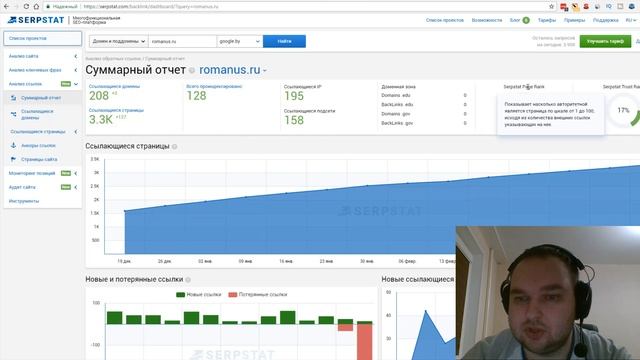Click Всего проиндексировано metric label
The width and height of the screenshot is (640, 360).
click(x=214, y=87)
